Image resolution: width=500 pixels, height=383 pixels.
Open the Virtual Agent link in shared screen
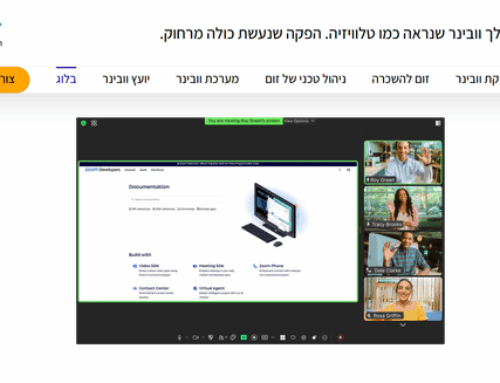tap(212, 288)
